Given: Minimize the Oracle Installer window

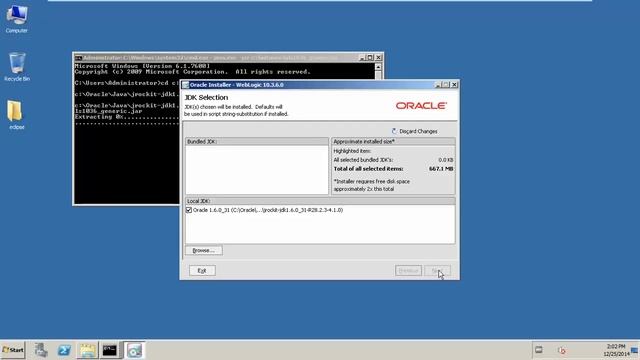Looking at the screenshot, I should coord(438,85).
